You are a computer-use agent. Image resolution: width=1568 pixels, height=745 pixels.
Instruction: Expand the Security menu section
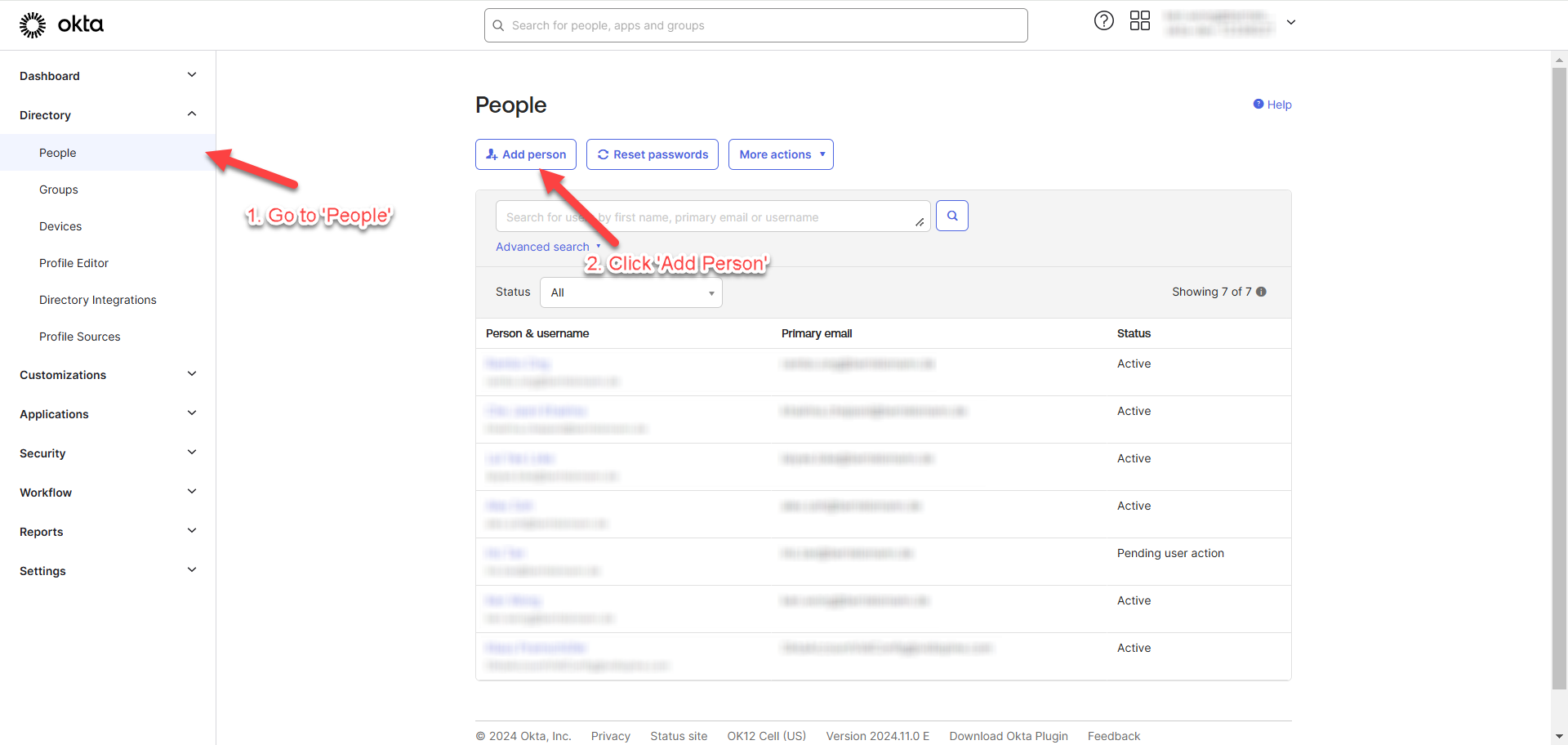[x=192, y=453]
